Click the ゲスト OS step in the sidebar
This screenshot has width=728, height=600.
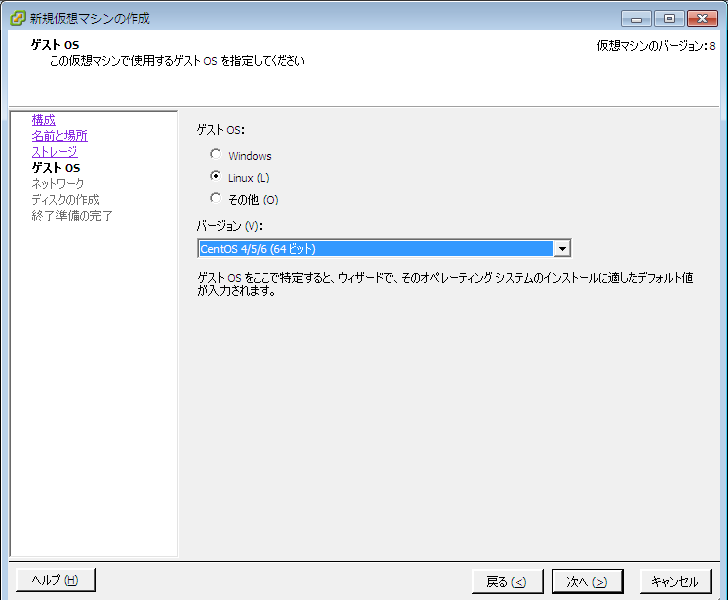point(56,168)
